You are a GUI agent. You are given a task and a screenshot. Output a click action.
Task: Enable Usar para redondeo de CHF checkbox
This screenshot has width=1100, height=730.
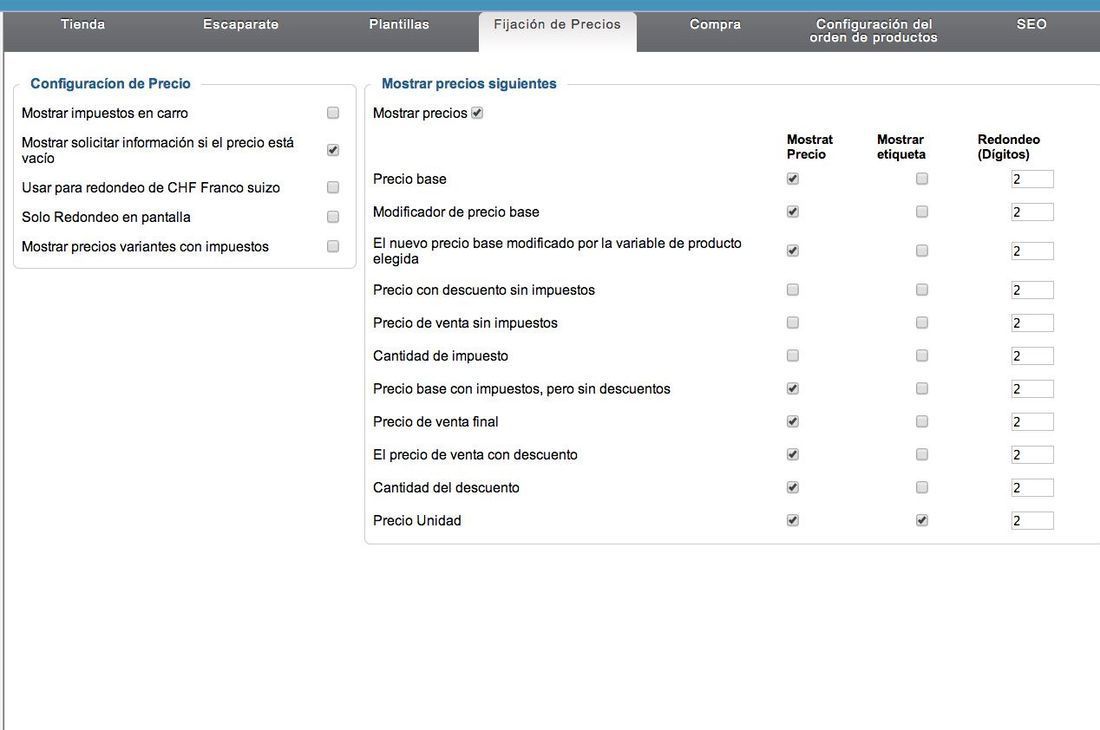(x=333, y=187)
